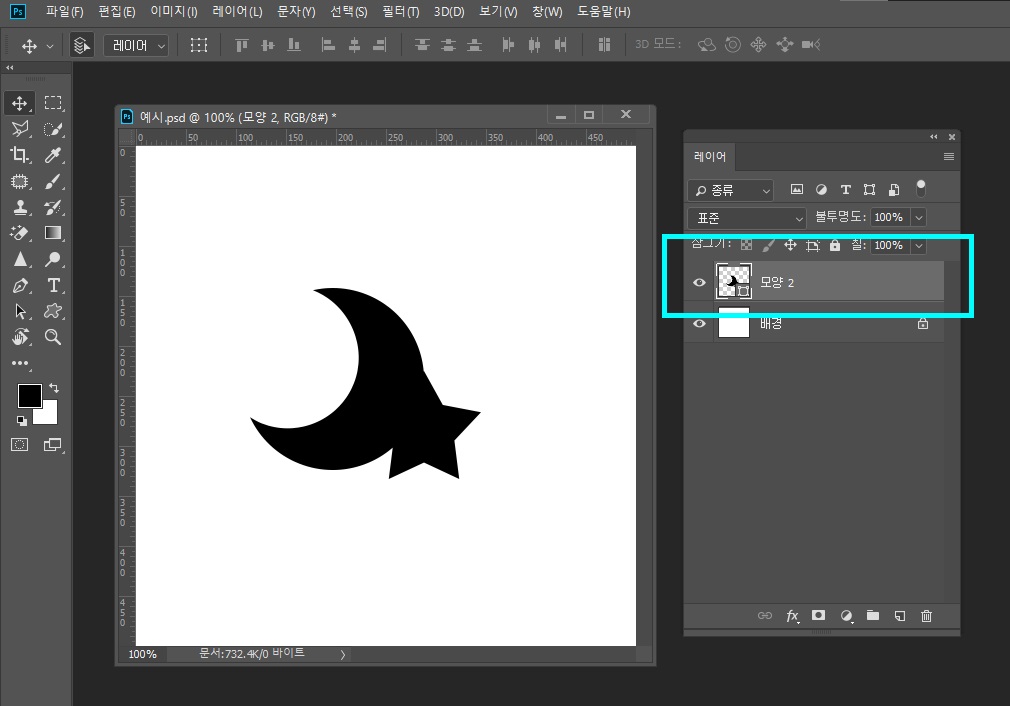This screenshot has width=1010, height=706.
Task: Choose the Path Selection tool
Action: pos(19,311)
